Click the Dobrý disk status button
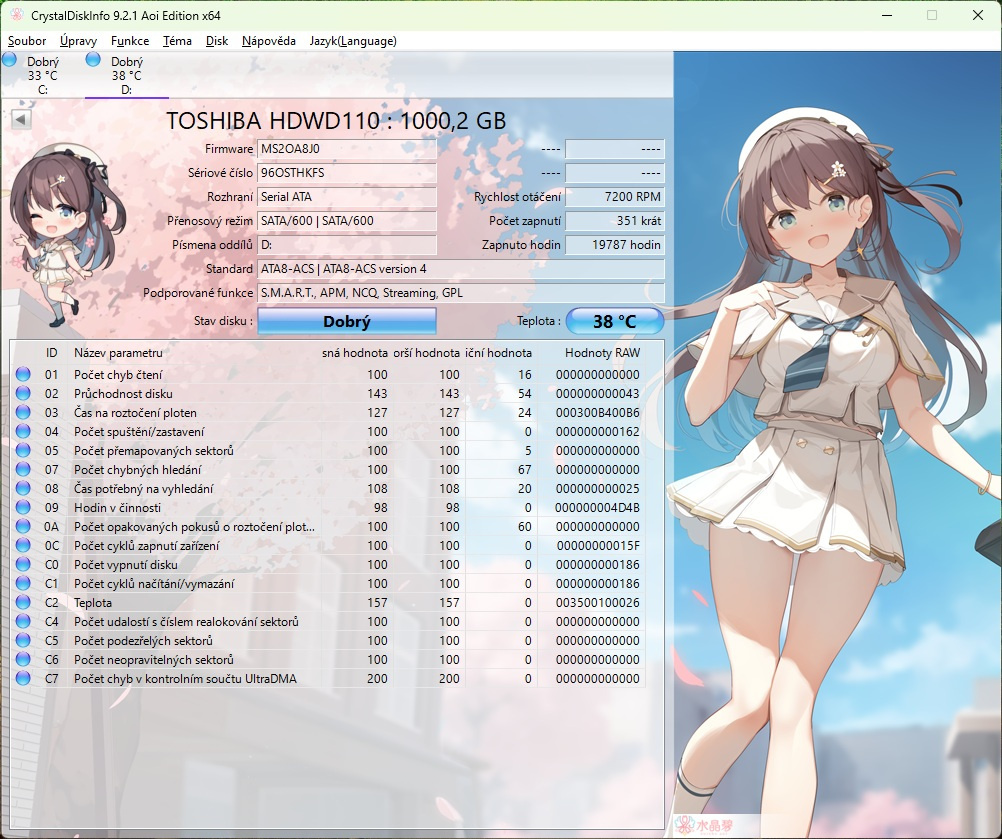This screenshot has width=1002, height=839. [x=346, y=321]
